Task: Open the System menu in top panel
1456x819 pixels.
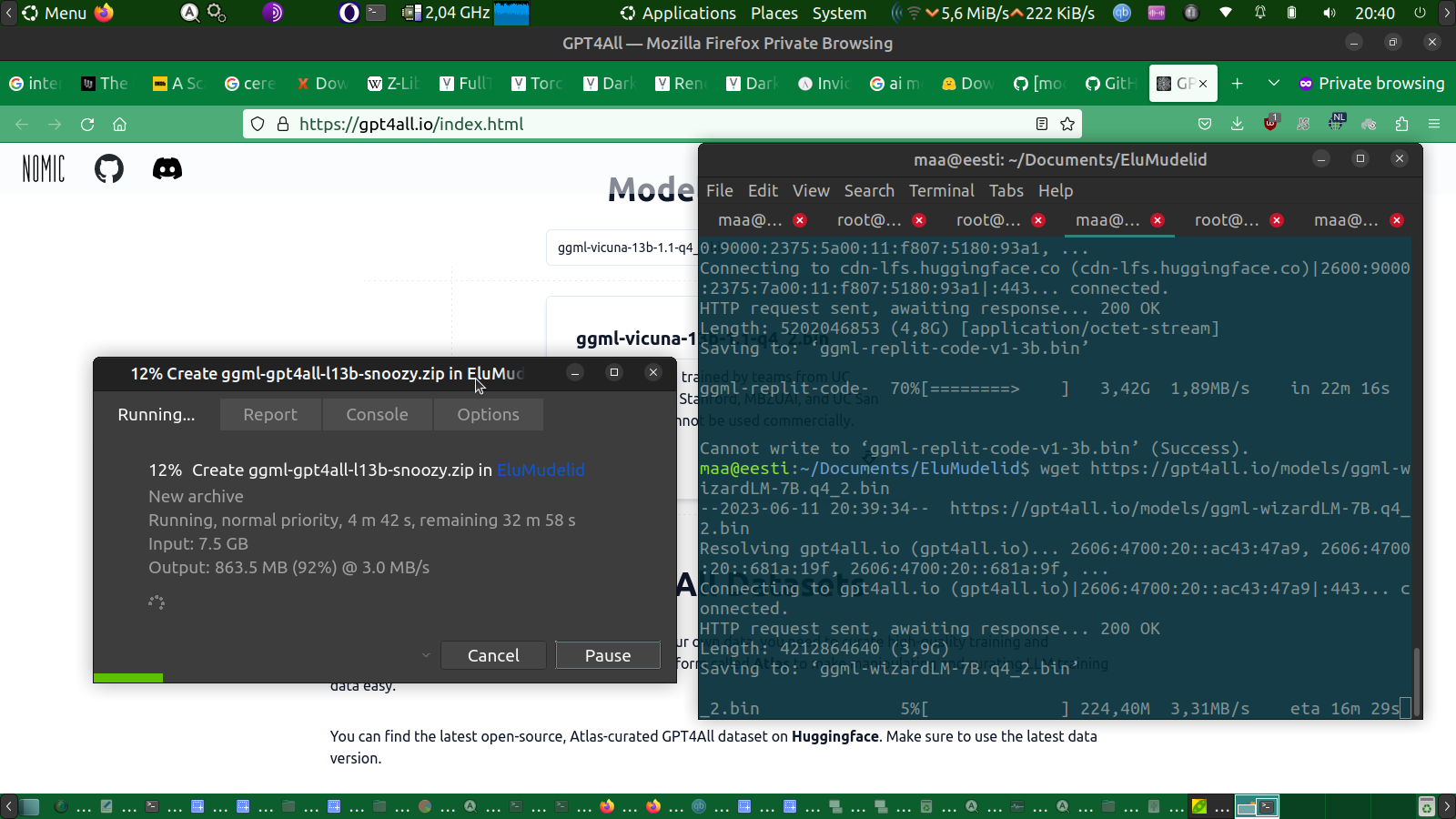Action: 839,13
